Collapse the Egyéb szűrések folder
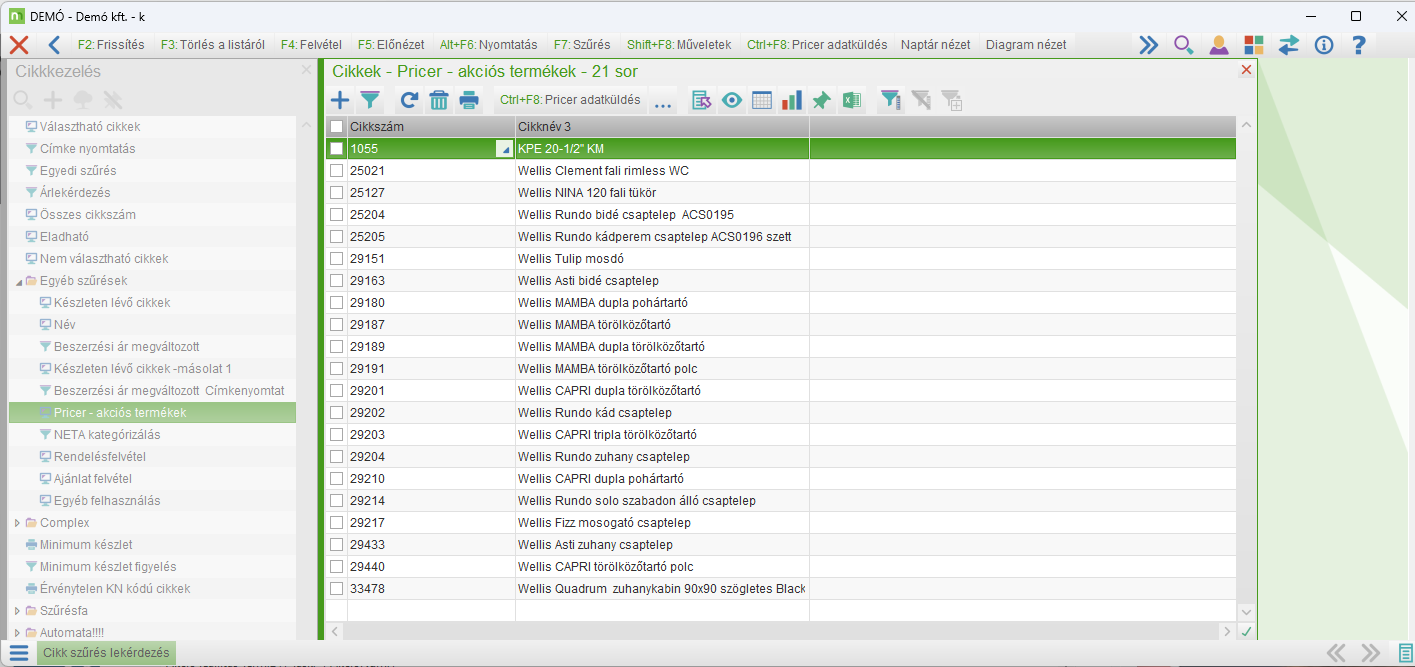The height and width of the screenshot is (667, 1415). 17,281
